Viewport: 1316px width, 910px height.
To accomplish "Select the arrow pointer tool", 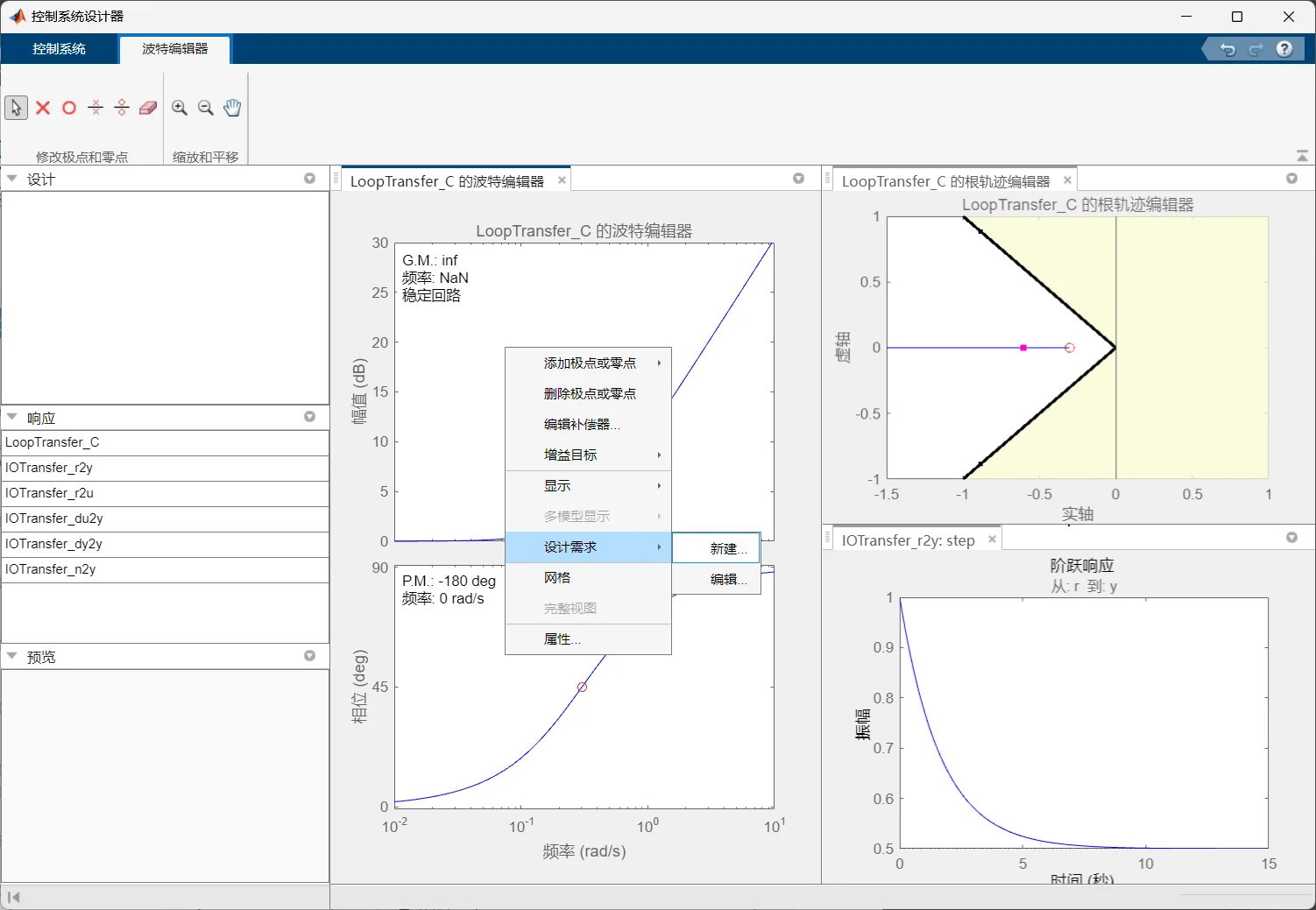I will click(x=16, y=108).
